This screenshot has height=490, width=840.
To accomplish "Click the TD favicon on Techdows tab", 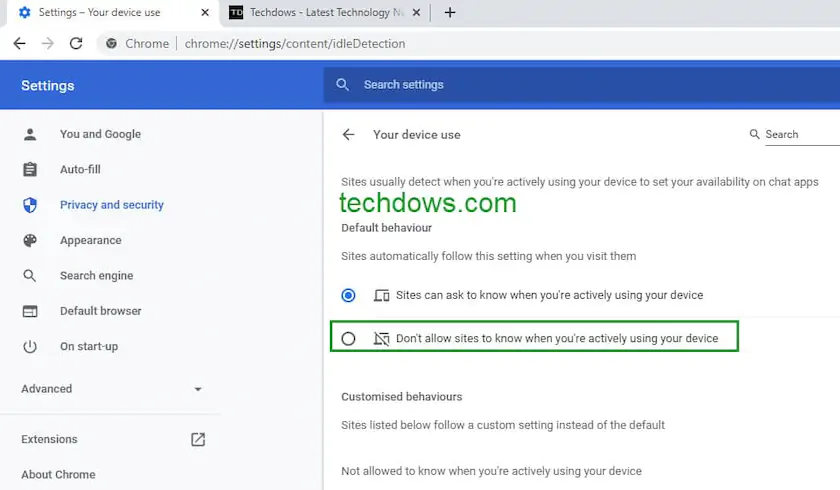I will (236, 12).
